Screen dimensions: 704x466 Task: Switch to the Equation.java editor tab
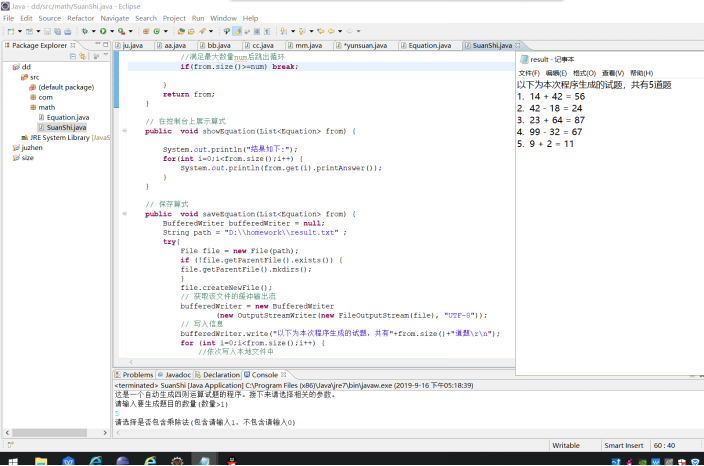coord(428,46)
